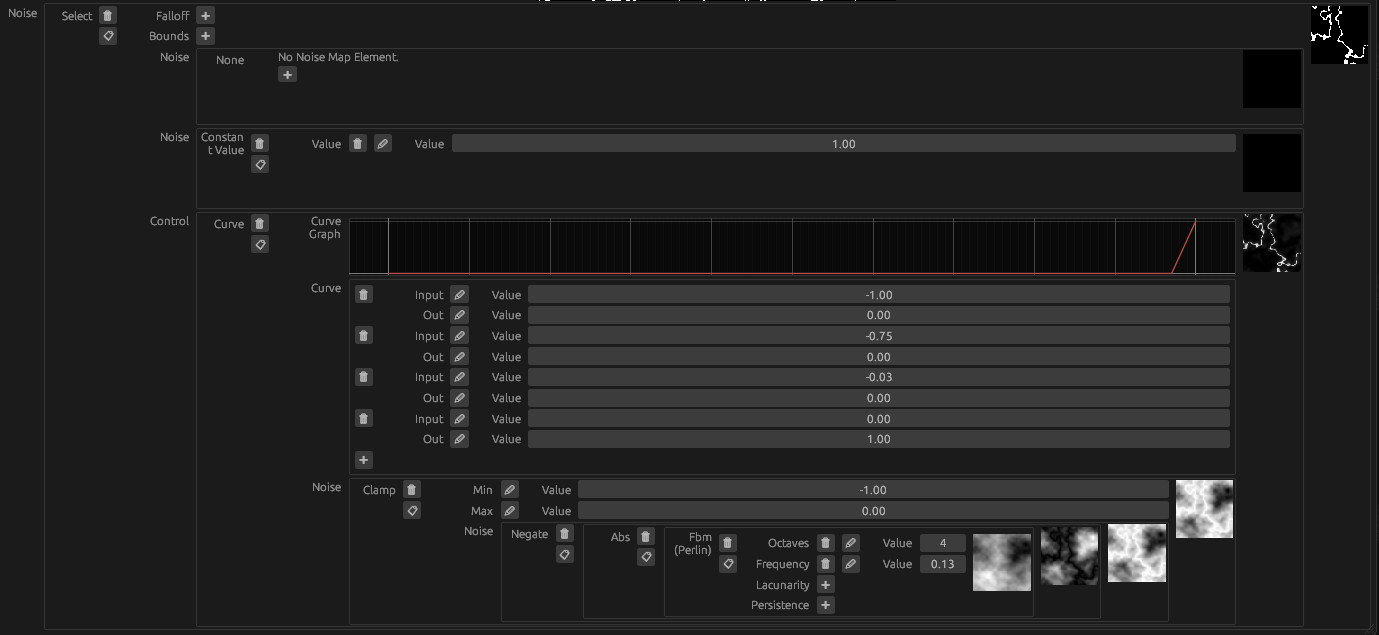
Task: Click the tag icon under Curve
Action: [x=260, y=244]
